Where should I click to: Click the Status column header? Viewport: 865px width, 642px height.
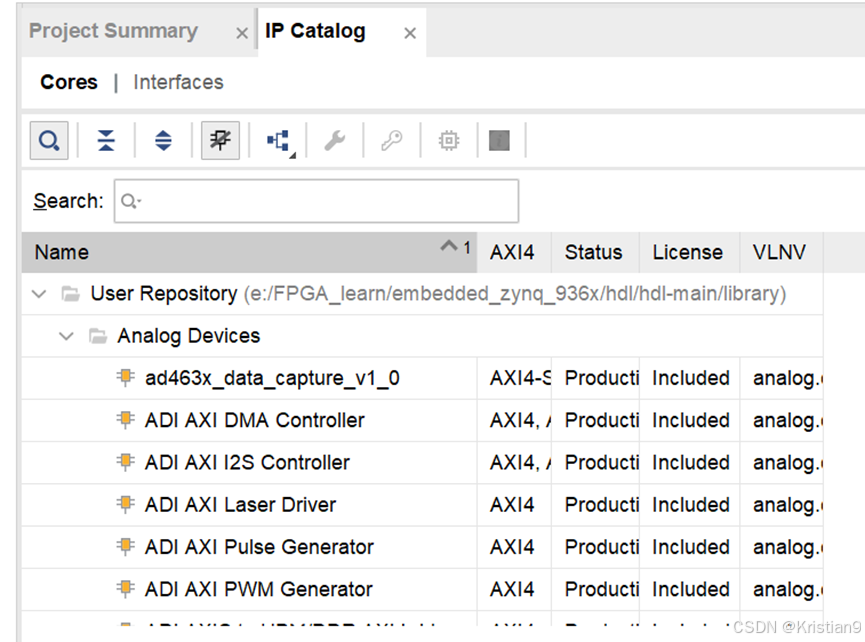[x=594, y=252]
